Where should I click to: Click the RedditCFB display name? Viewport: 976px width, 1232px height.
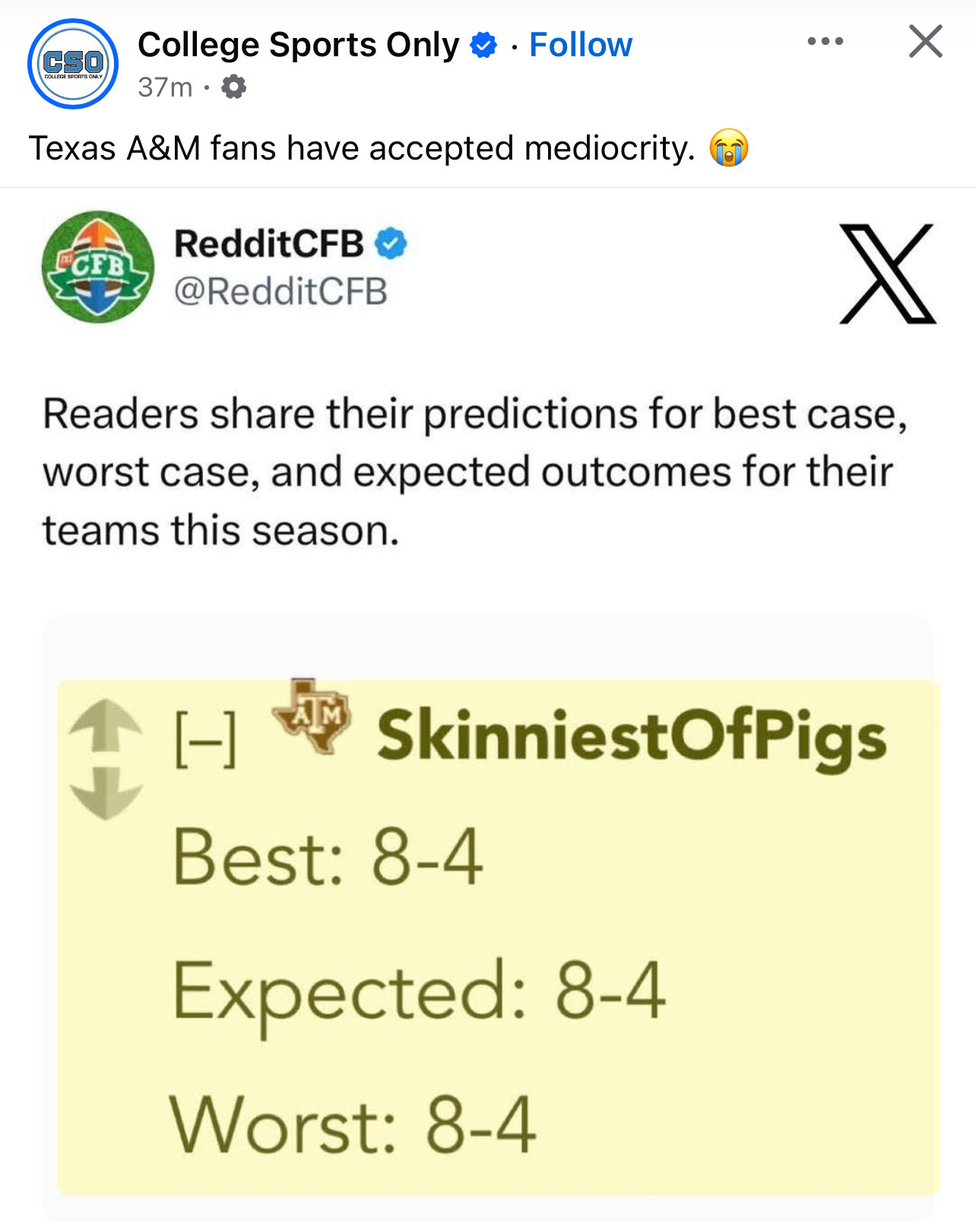click(269, 244)
